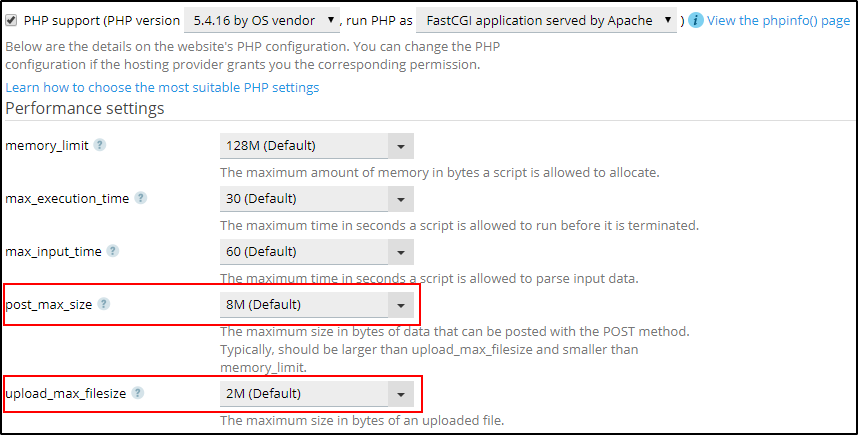Open View the phpinfo() page link
Viewport: 858px width, 435px height.
click(778, 20)
